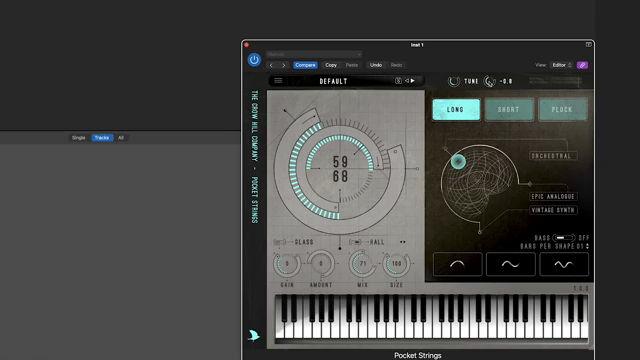The width and height of the screenshot is (640, 360).
Task: Go to previous preset with left arrow
Action: tap(271, 65)
